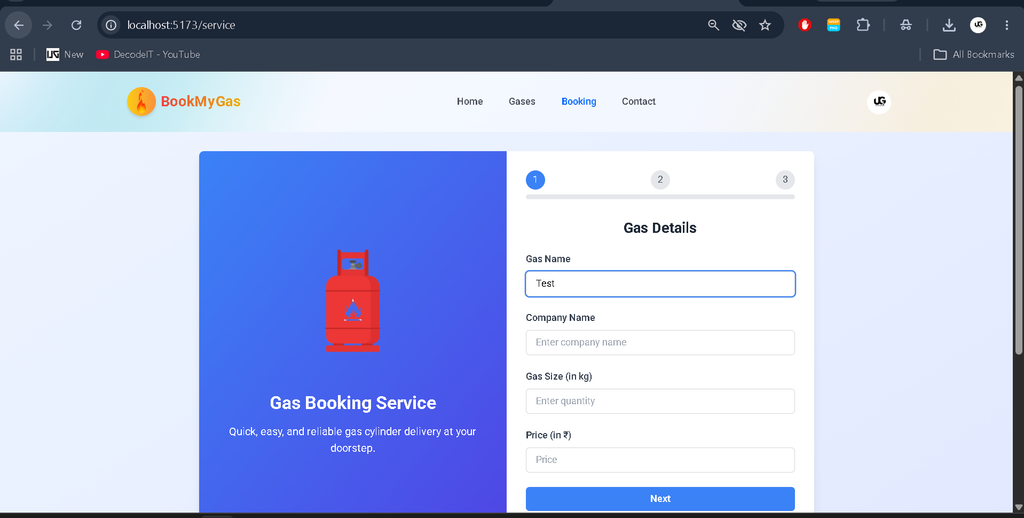Click the 'Quick, easy, and reliable' description text
The width and height of the screenshot is (1024, 518).
coord(353,440)
